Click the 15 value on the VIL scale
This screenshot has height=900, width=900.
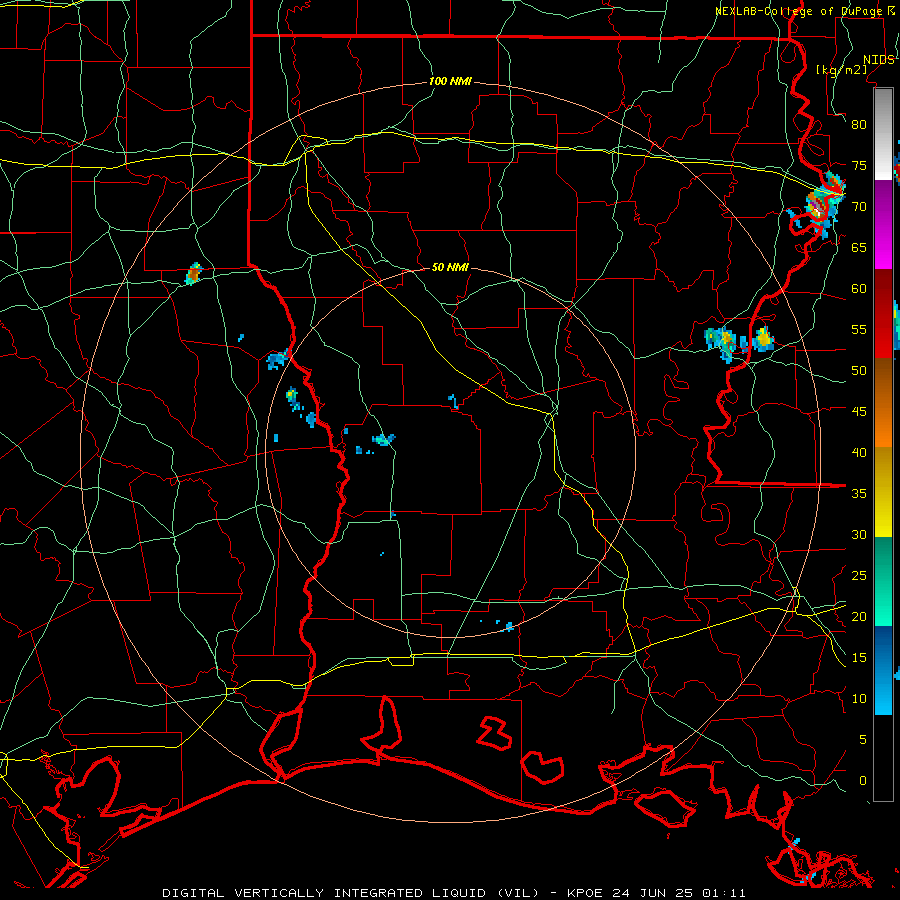click(x=859, y=658)
